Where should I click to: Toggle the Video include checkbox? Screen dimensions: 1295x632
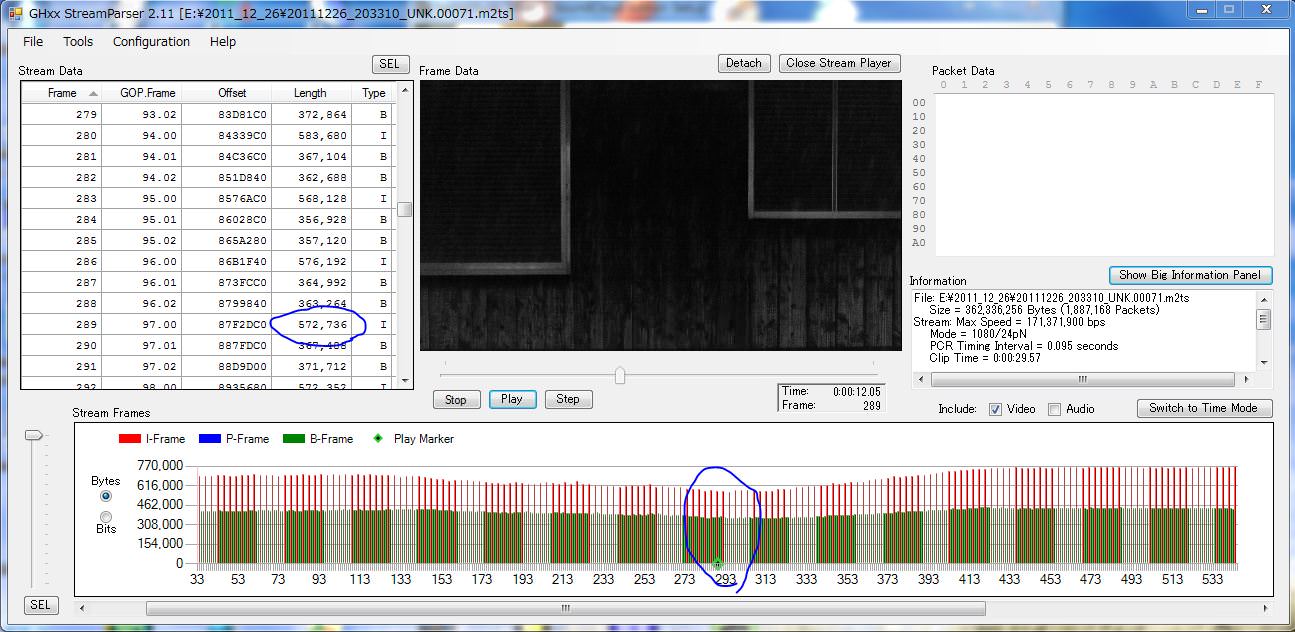pyautogui.click(x=995, y=409)
